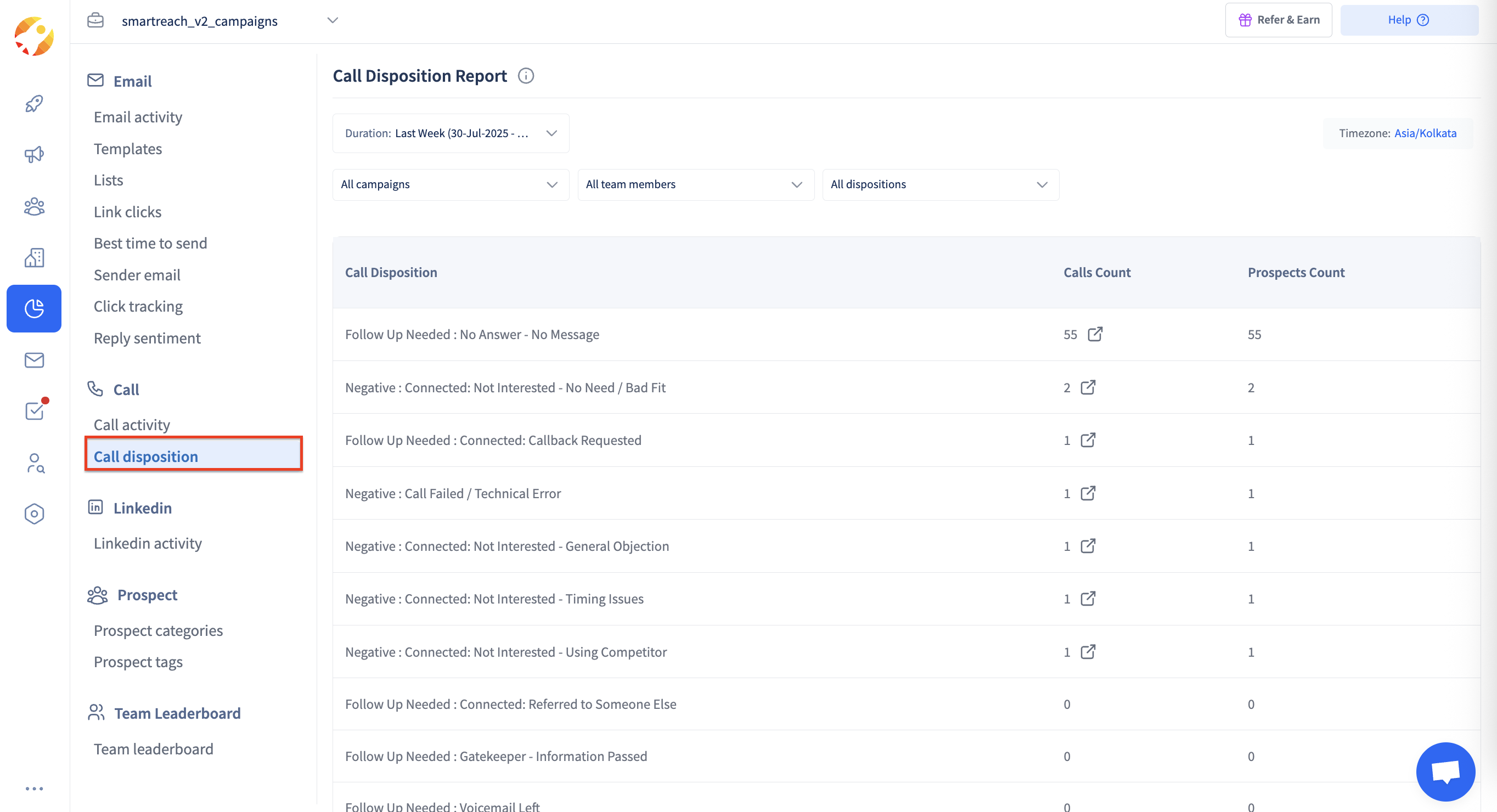Image resolution: width=1497 pixels, height=812 pixels.
Task: Click the info icon next to Call Disposition Report
Action: tap(526, 76)
